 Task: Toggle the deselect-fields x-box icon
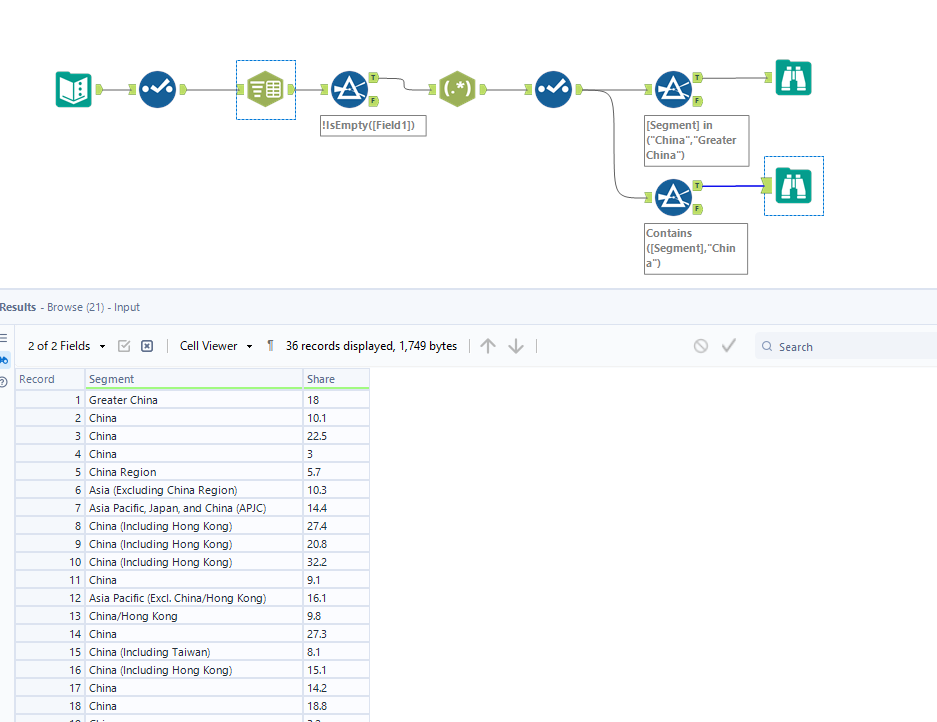(146, 345)
